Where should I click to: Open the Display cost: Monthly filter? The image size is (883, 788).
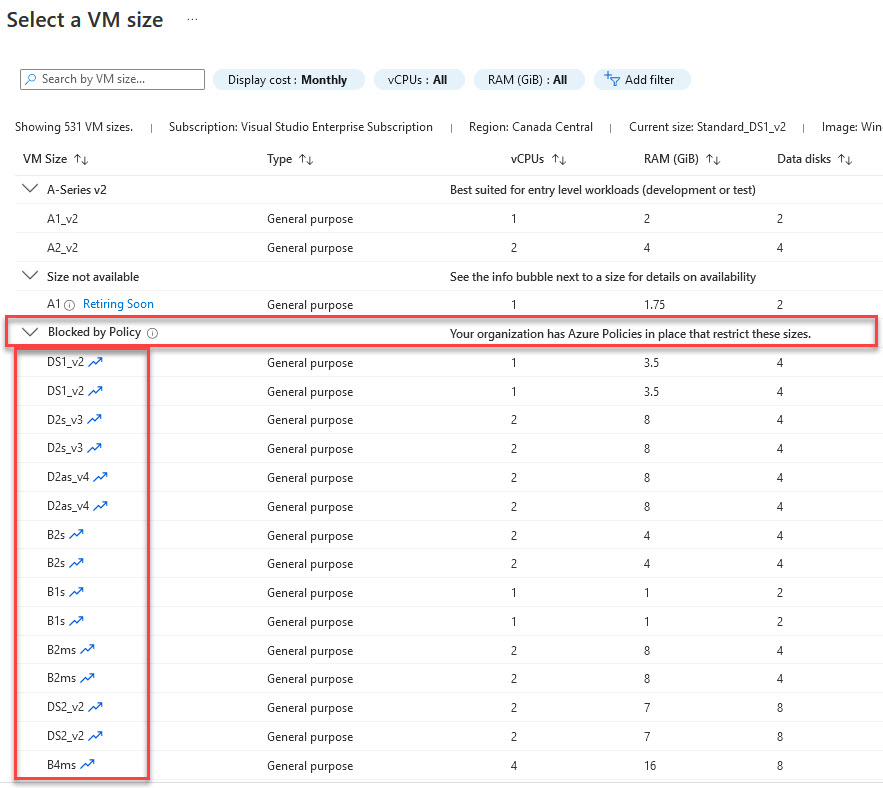coord(288,79)
